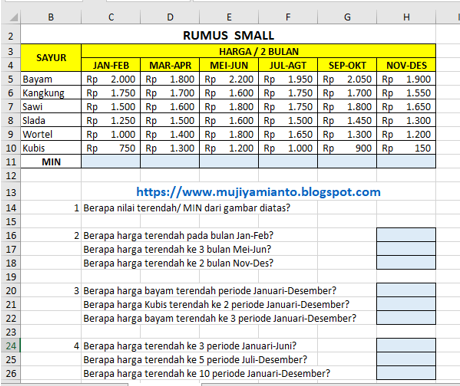The height and width of the screenshot is (386, 460).
Task: Select column B header
Action: tap(51, 17)
